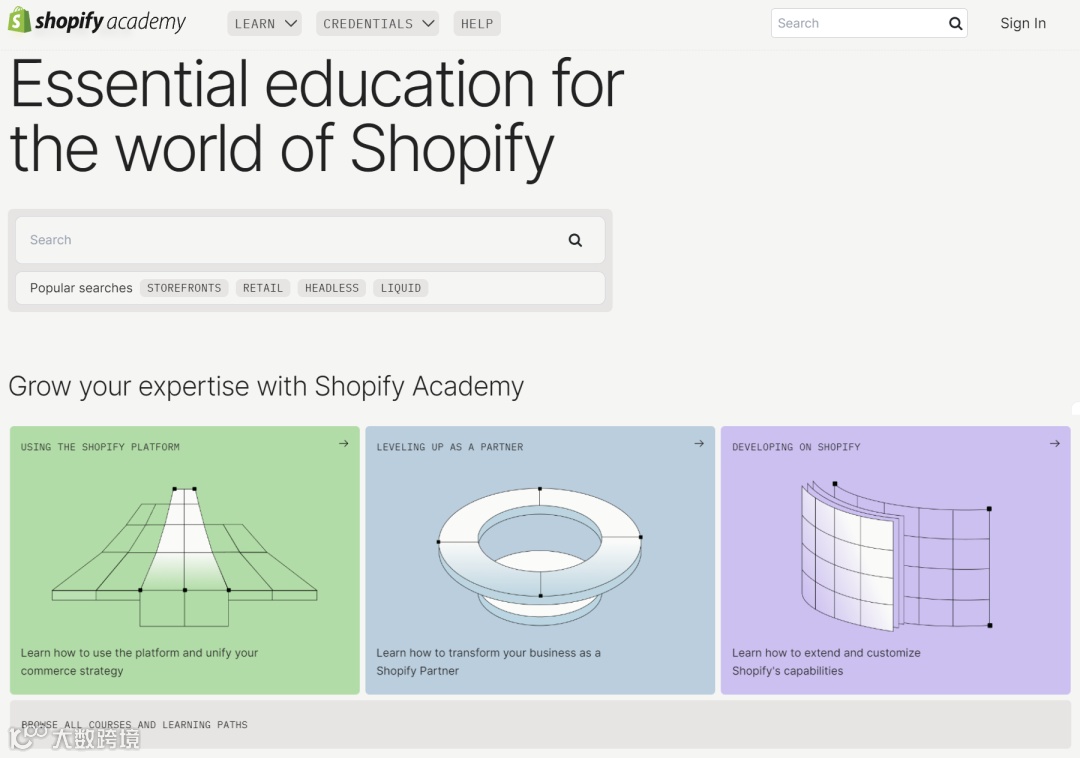Click arrow on Using the Shopify Platform card
Screen dimensions: 1080x758
[x=344, y=444]
